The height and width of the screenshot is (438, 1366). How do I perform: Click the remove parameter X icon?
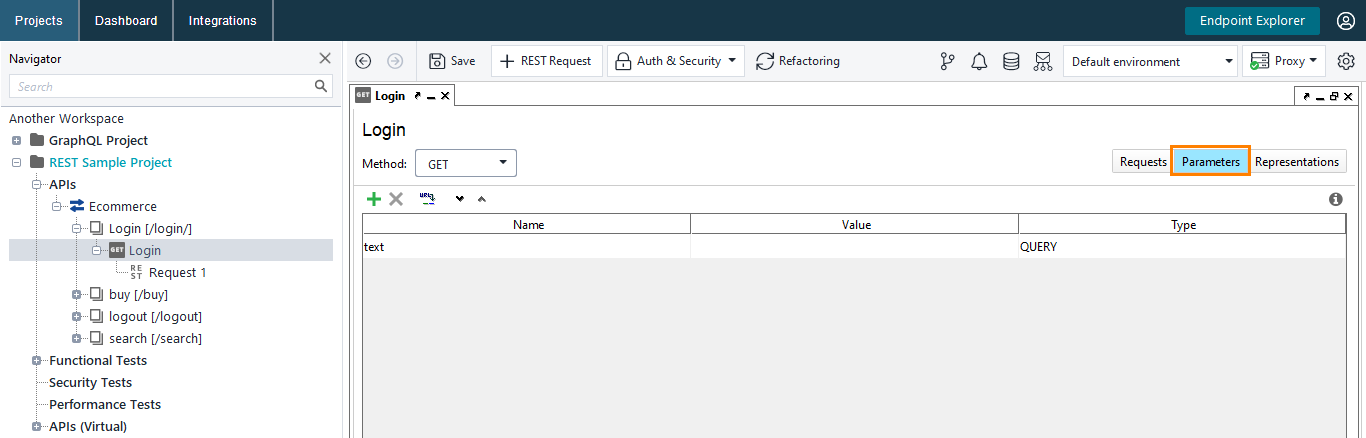396,199
